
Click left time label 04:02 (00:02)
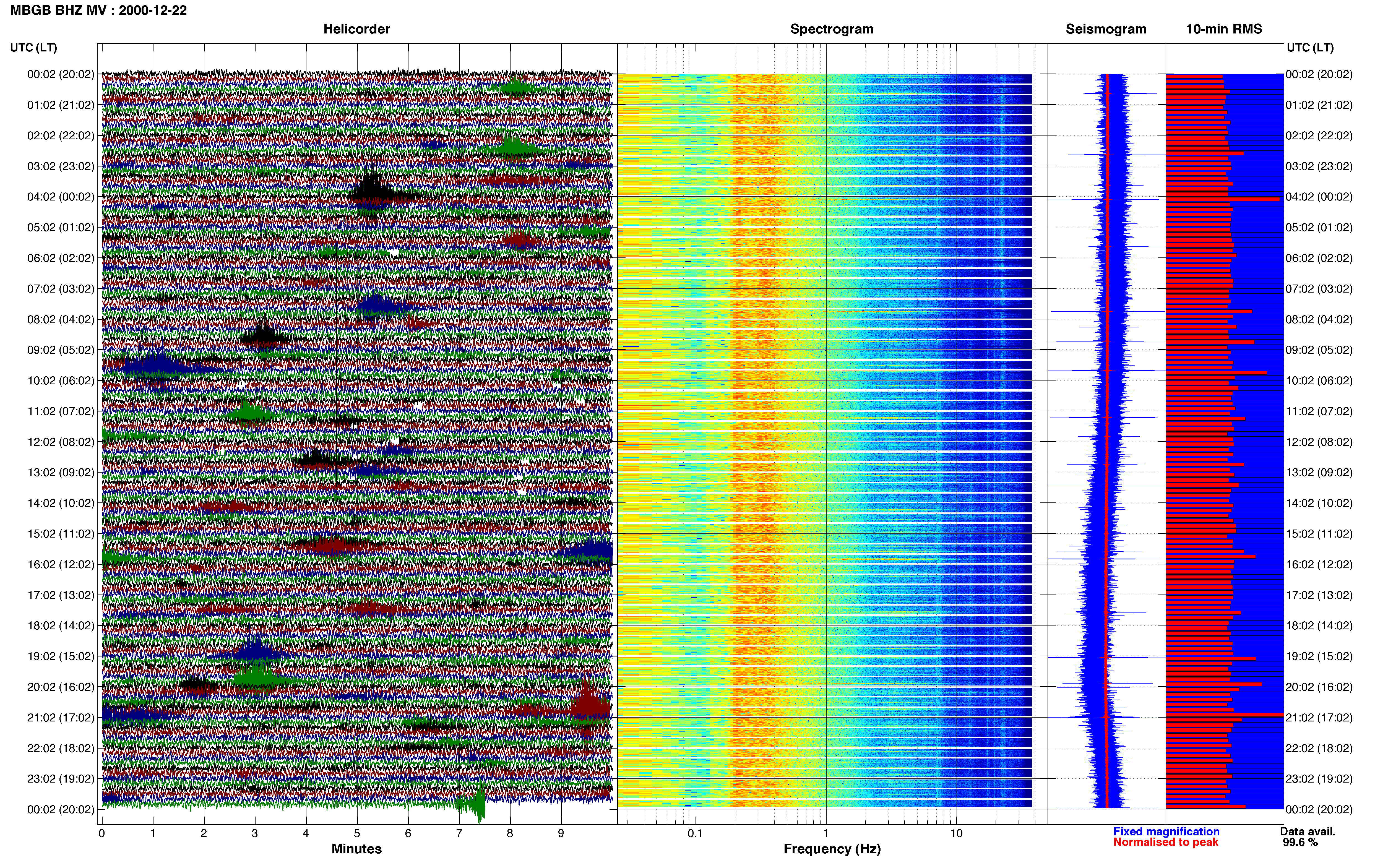tap(61, 197)
